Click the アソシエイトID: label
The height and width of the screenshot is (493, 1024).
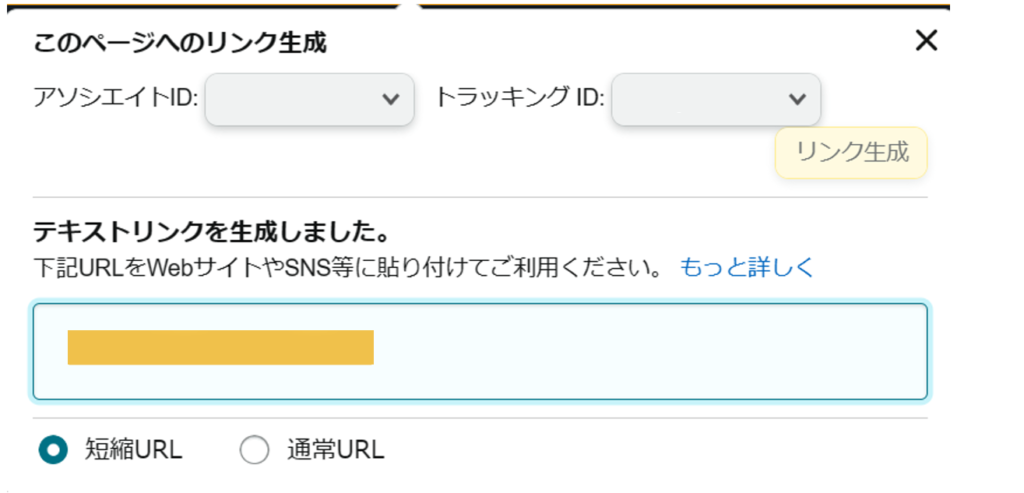click(116, 99)
